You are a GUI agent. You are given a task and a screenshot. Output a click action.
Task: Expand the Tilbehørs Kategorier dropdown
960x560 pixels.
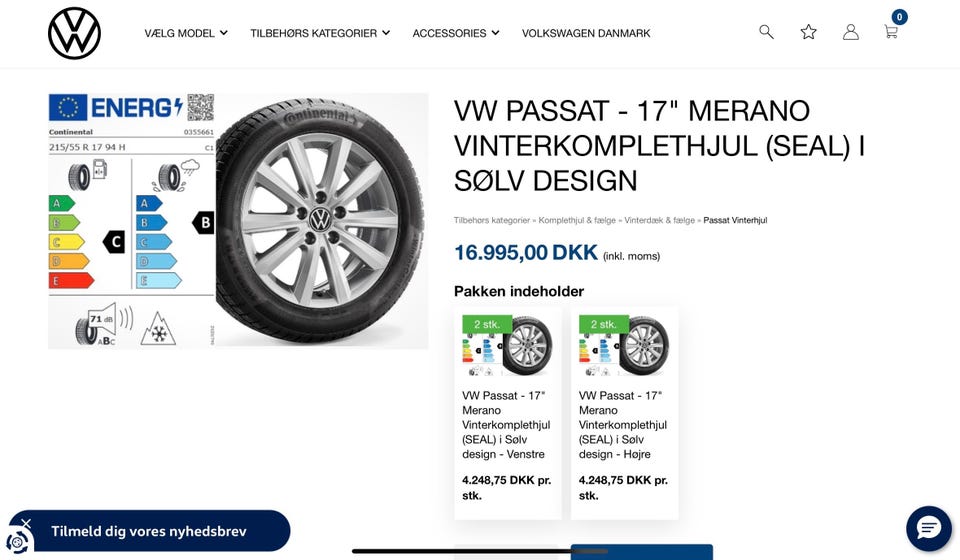320,33
